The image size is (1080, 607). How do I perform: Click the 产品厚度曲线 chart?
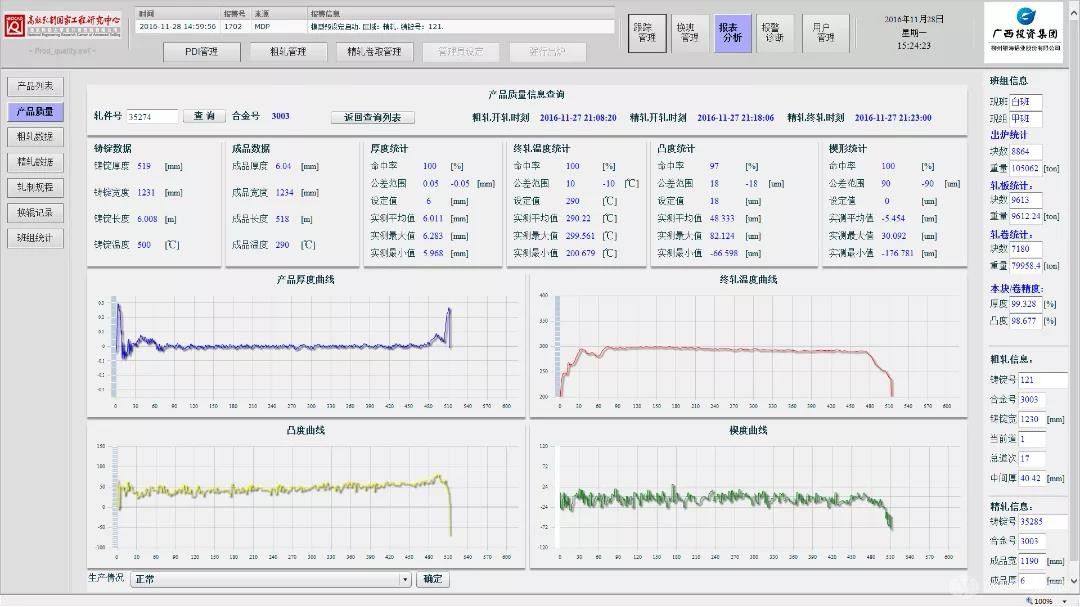click(x=306, y=345)
